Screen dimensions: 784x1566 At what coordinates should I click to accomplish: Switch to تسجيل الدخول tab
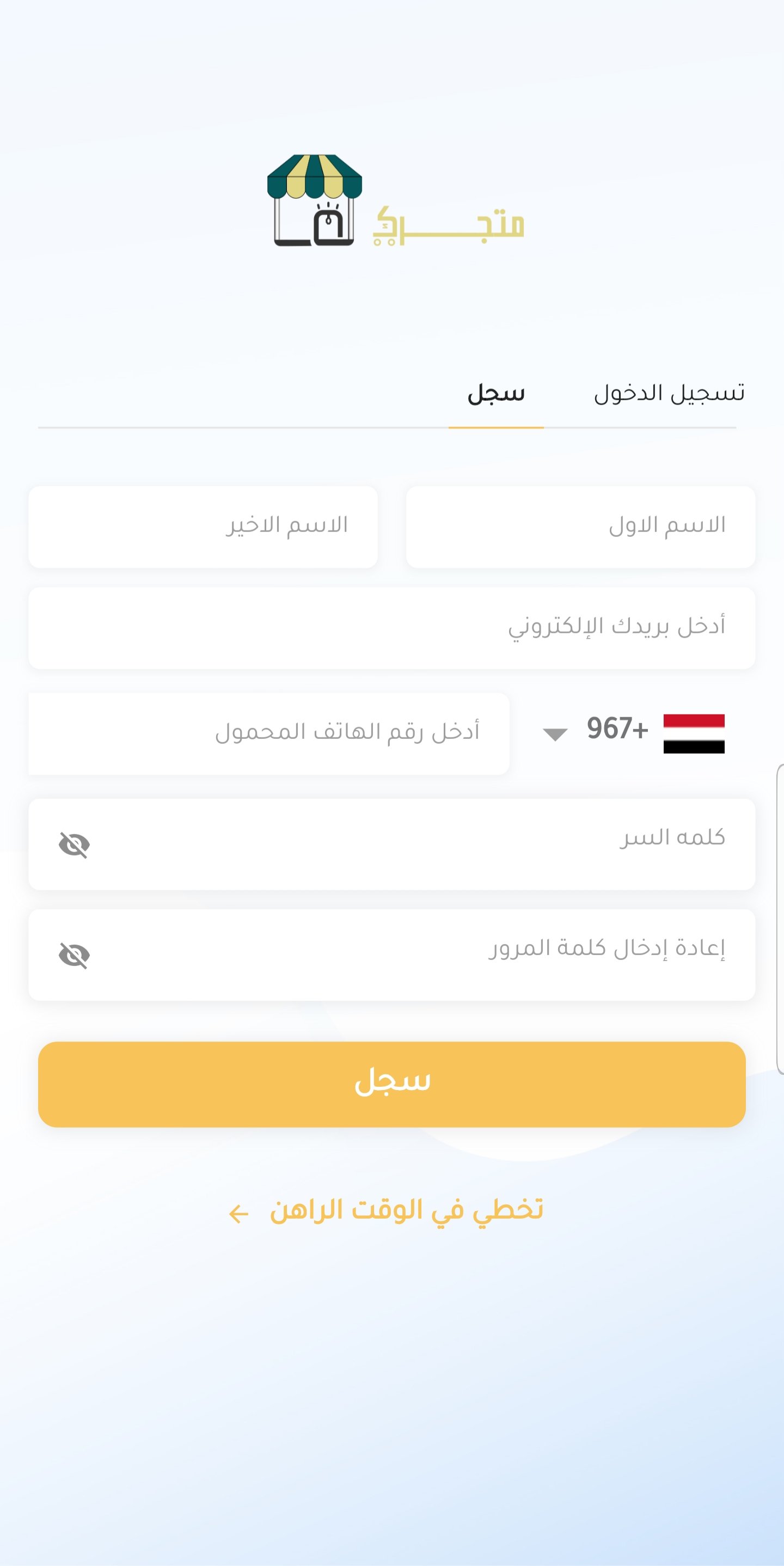tap(669, 393)
